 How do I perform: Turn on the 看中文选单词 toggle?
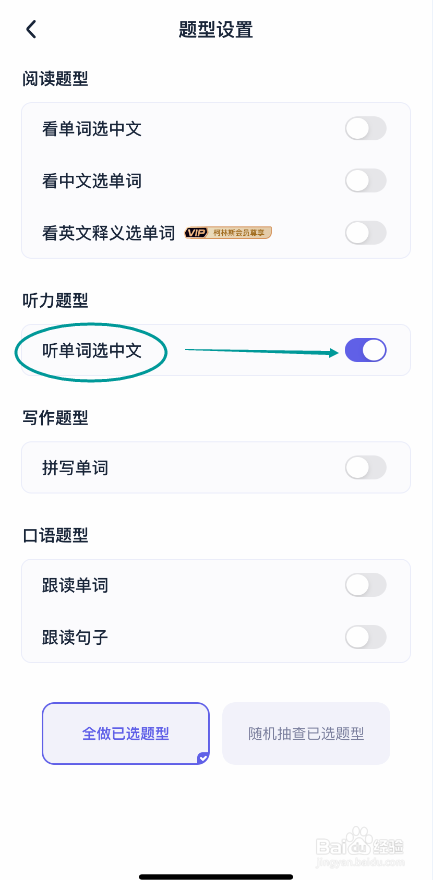(366, 181)
